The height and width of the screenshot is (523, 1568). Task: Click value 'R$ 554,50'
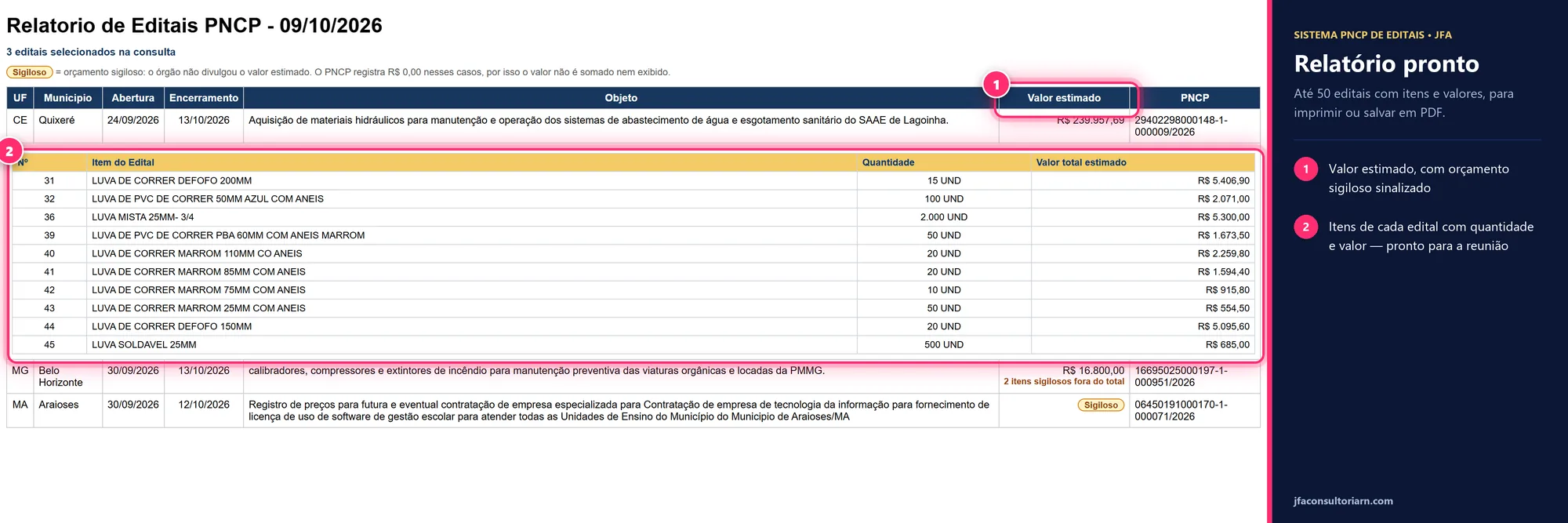1227,308
